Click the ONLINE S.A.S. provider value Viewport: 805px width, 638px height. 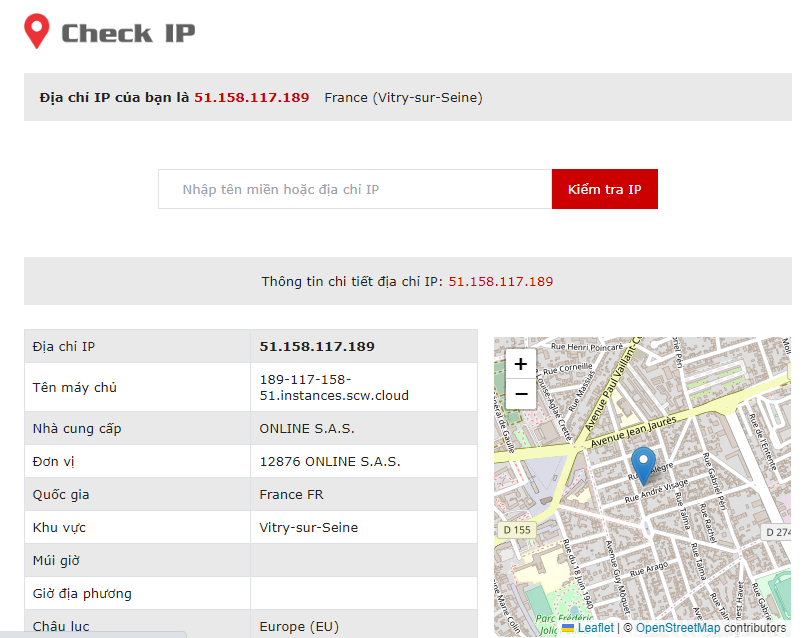(306, 428)
